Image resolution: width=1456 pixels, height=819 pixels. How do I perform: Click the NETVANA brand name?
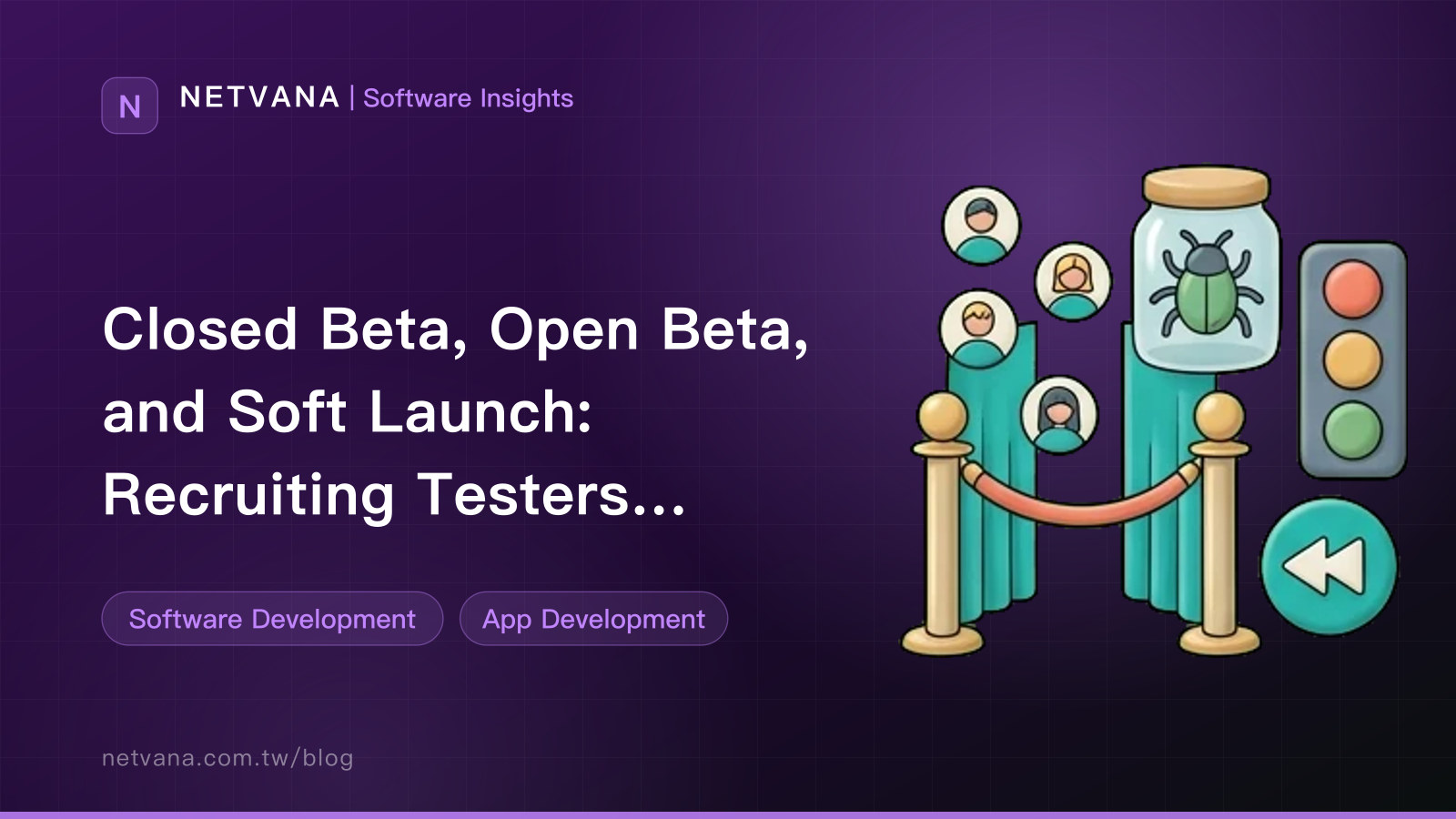coord(259,97)
